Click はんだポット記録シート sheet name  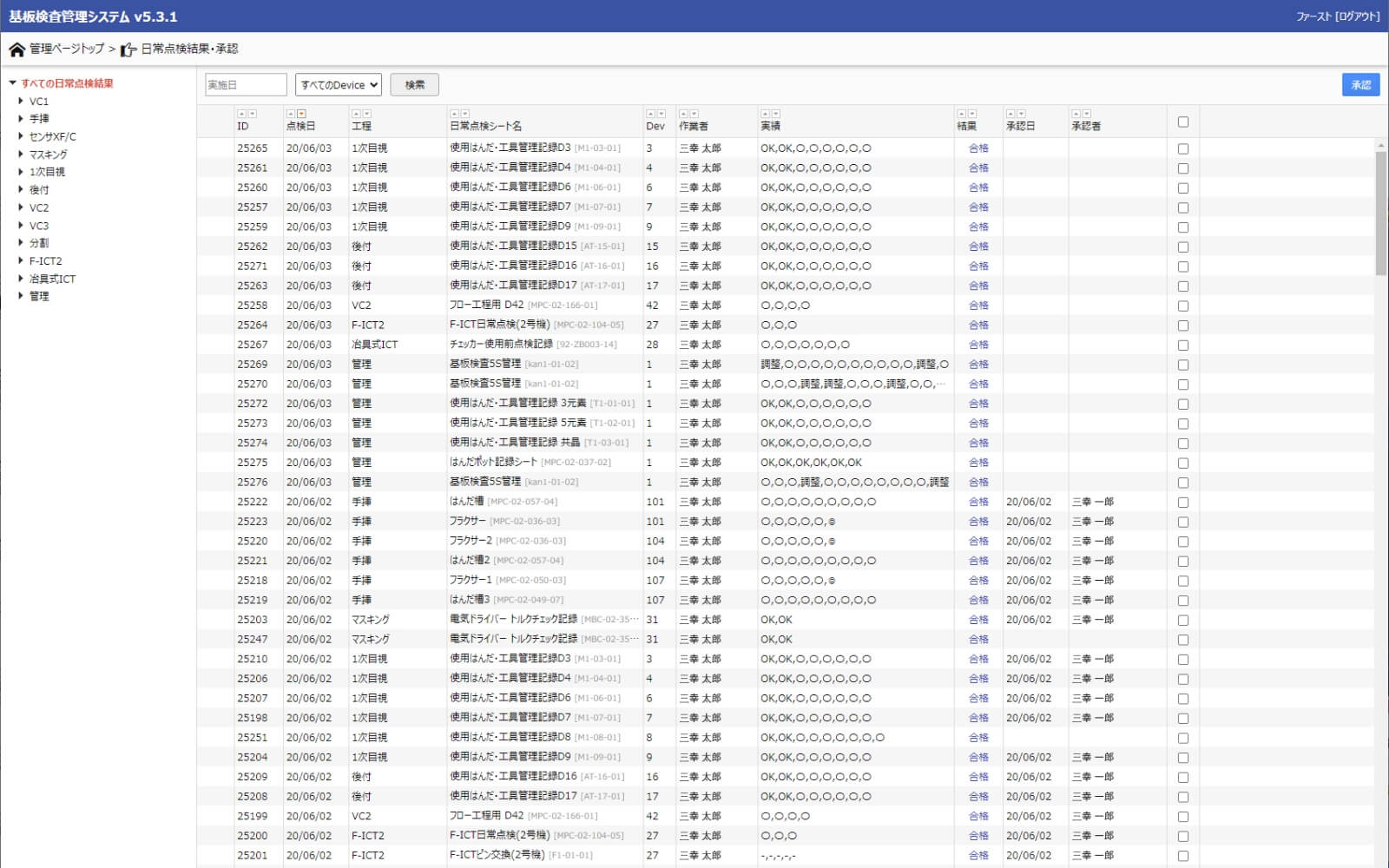493,463
